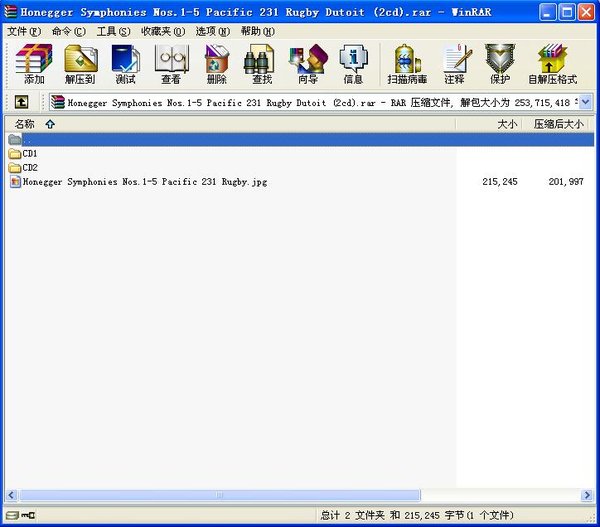The image size is (600, 527).
Task: Click the RAR archive icon in address bar
Action: [58, 102]
